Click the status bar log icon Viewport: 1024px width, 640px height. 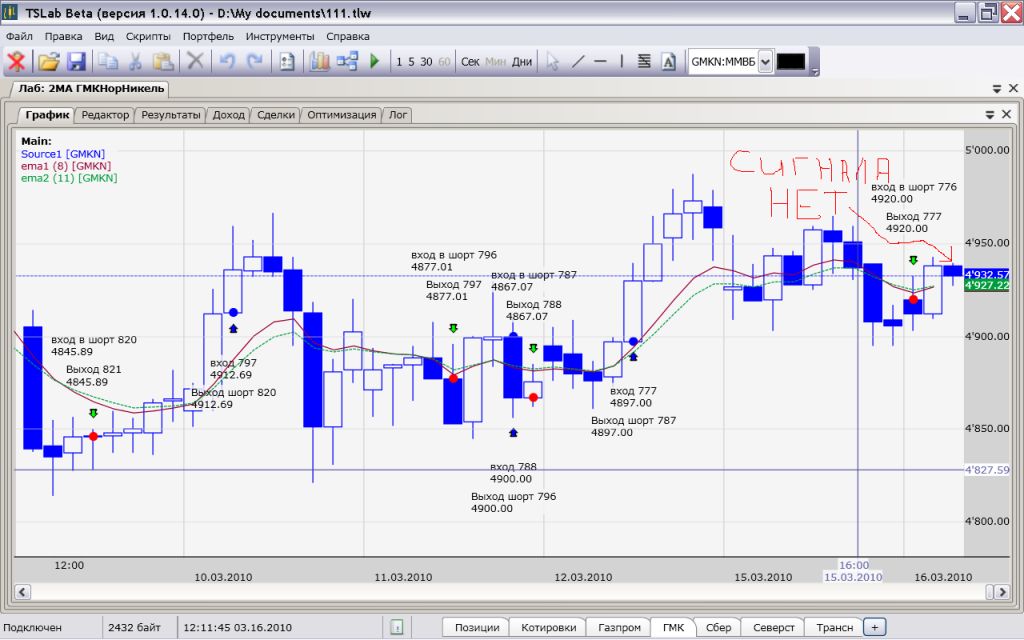(397, 628)
